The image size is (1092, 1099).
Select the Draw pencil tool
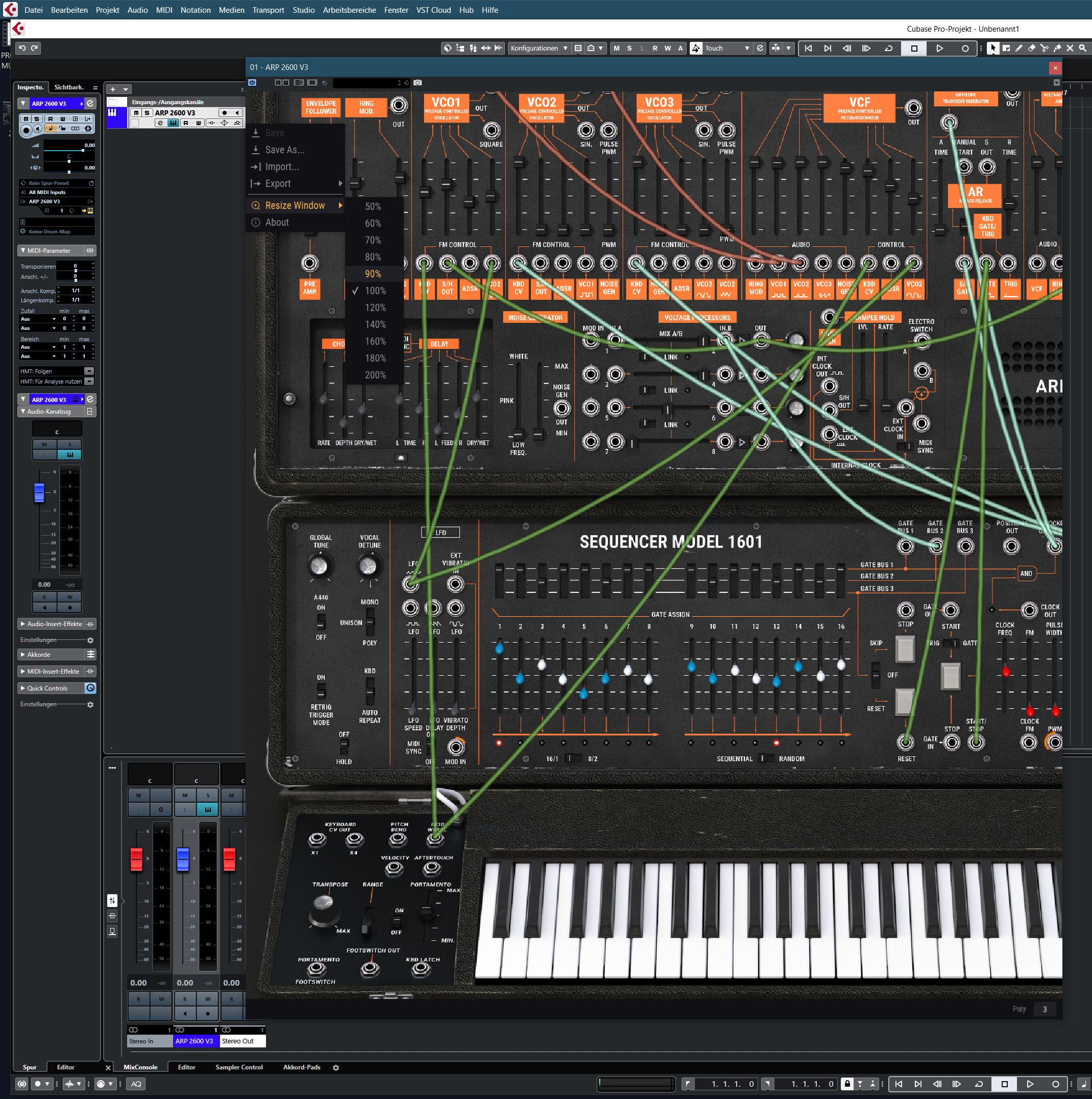click(x=1018, y=49)
